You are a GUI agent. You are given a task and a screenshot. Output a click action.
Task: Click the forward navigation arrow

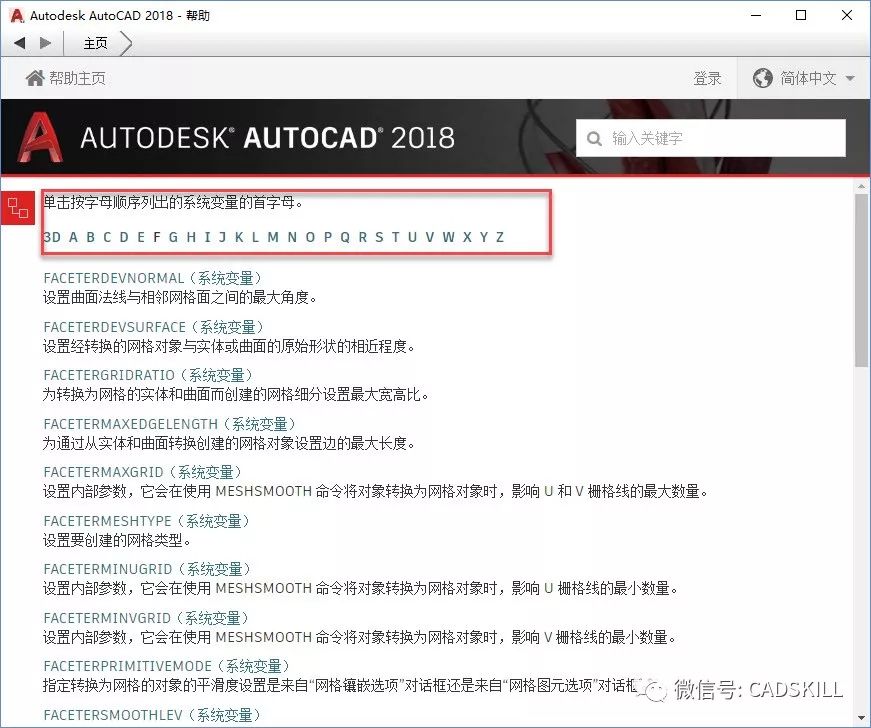pyautogui.click(x=46, y=43)
